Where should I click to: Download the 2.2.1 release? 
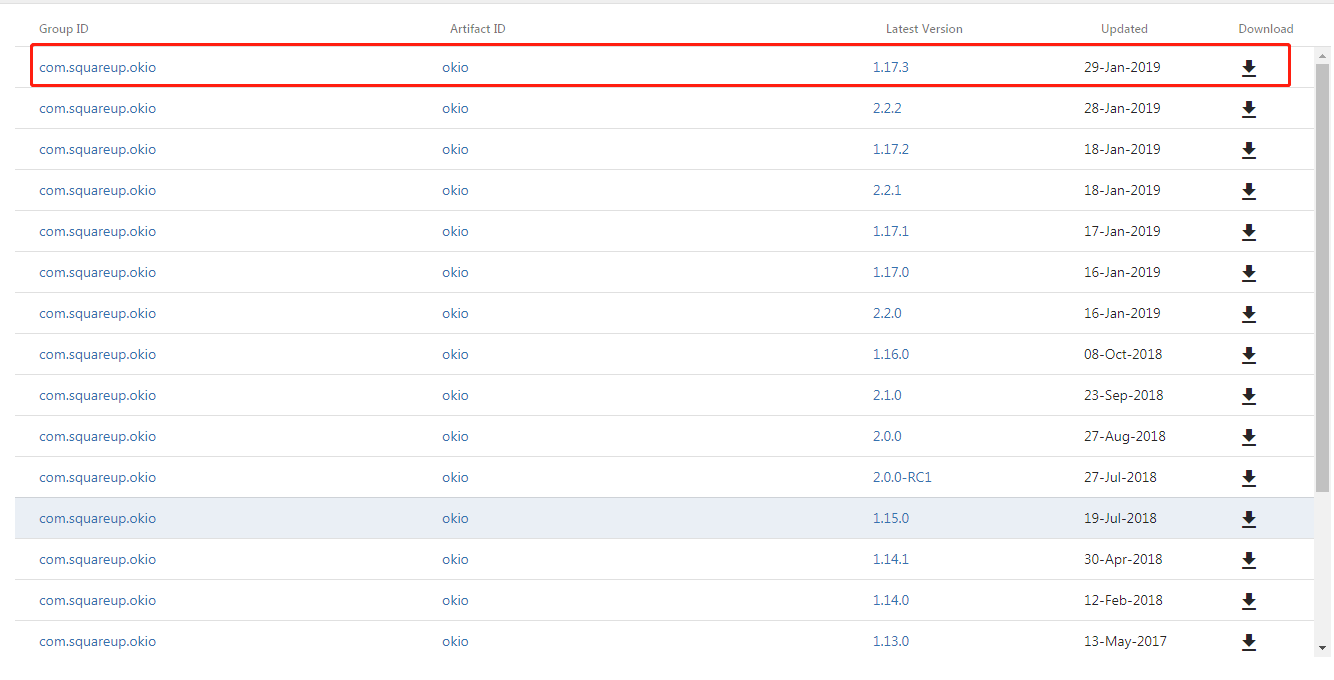click(1248, 191)
